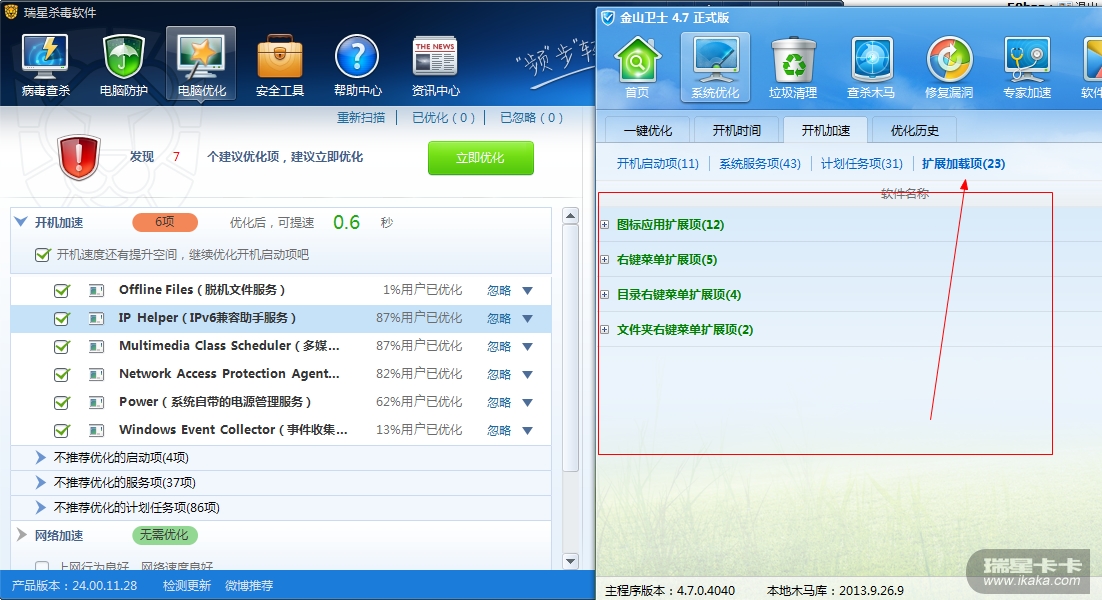Click 重新扫描 link
This screenshot has height=600, width=1102.
click(361, 117)
